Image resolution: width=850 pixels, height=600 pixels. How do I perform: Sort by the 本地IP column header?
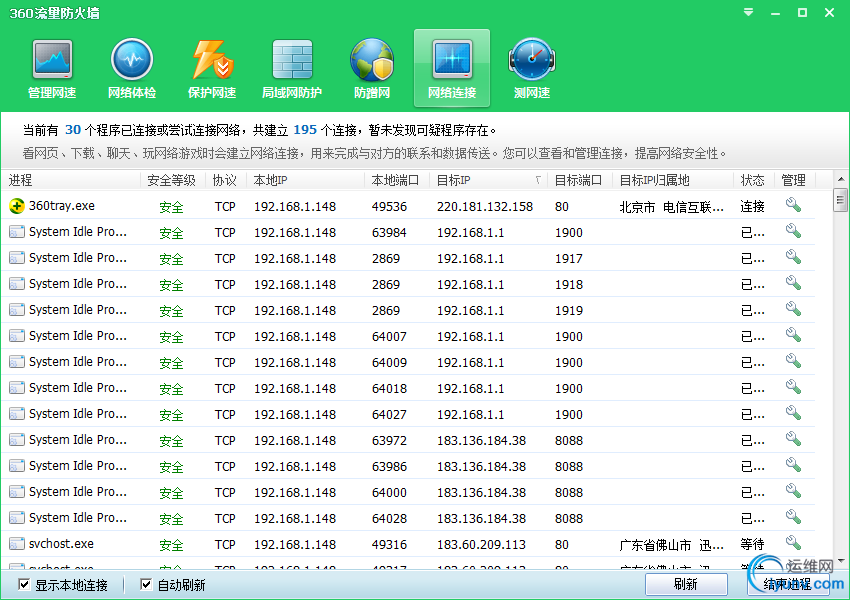click(306, 180)
